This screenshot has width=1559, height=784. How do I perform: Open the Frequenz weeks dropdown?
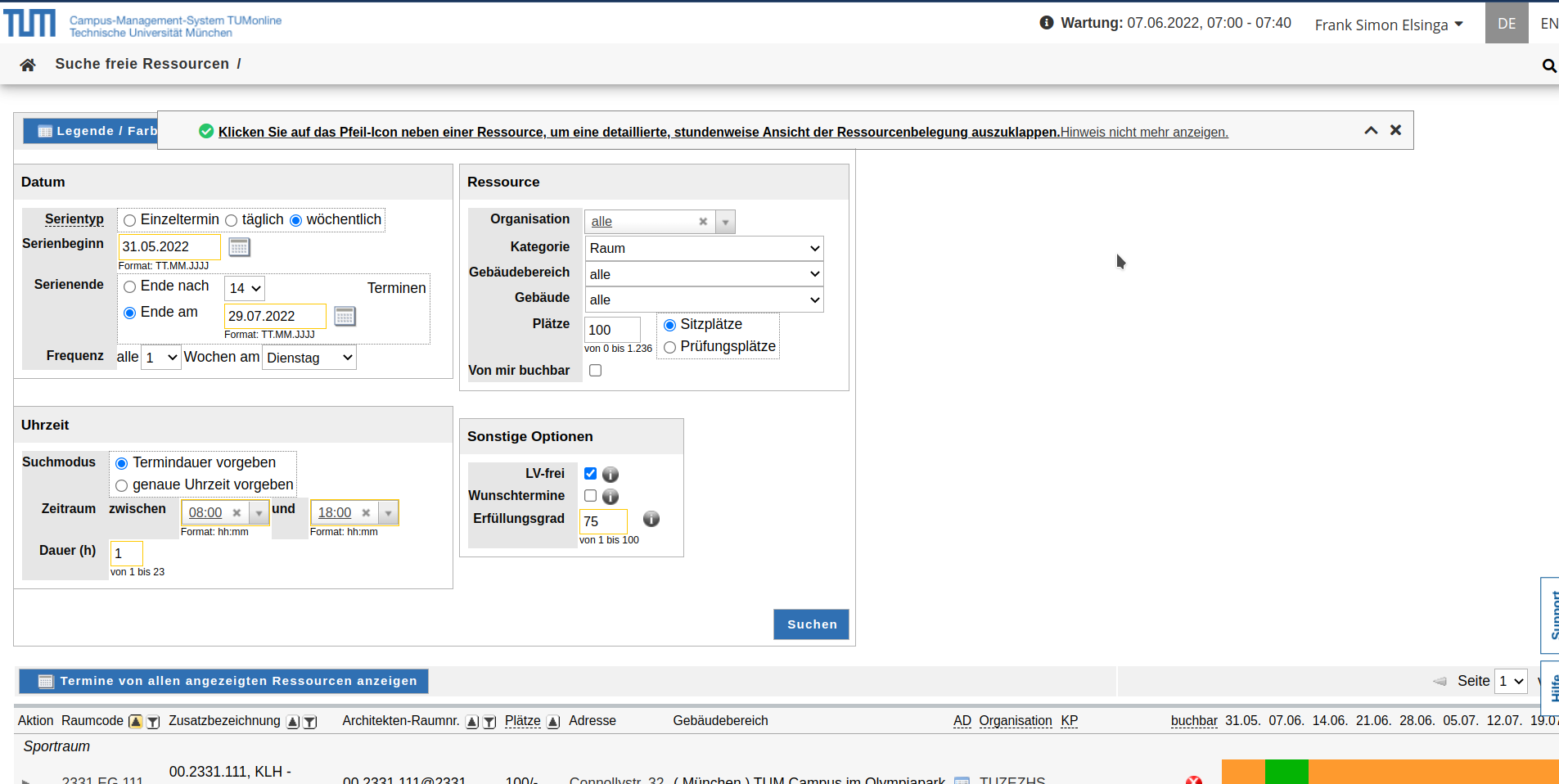pyautogui.click(x=160, y=358)
